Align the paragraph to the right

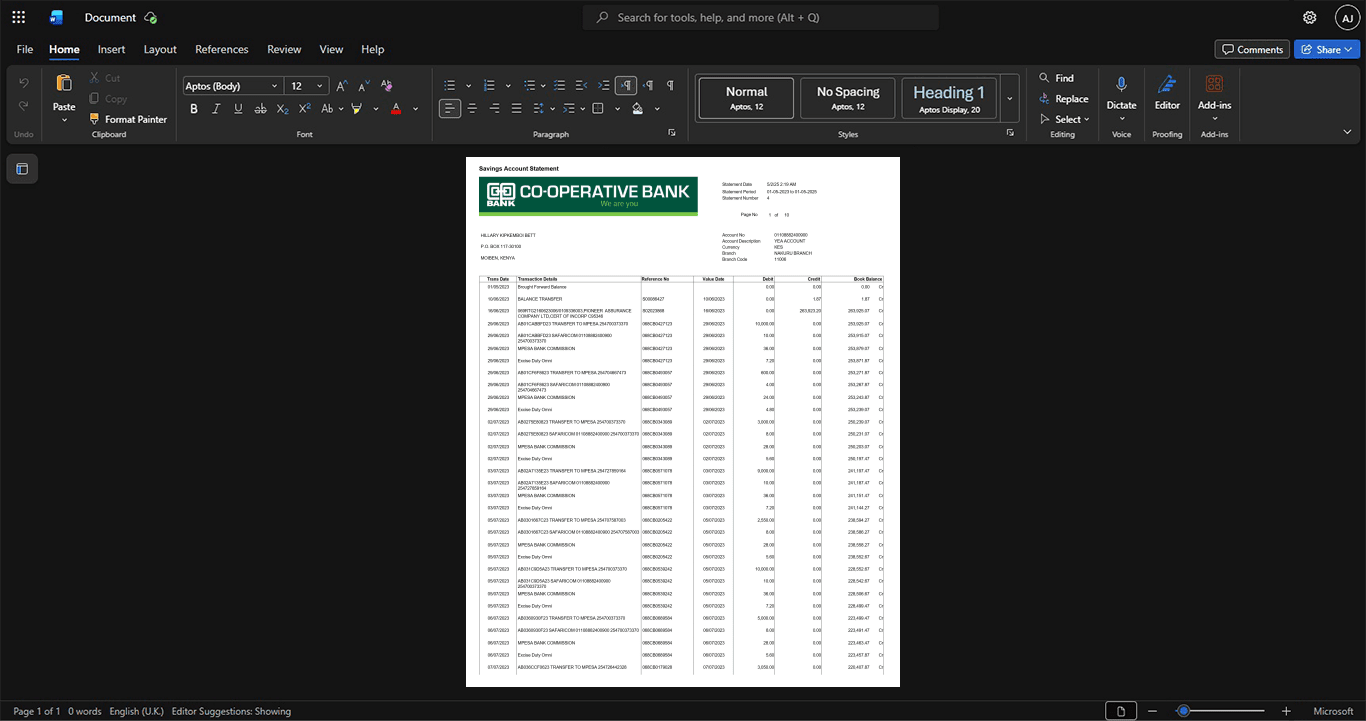(x=494, y=109)
